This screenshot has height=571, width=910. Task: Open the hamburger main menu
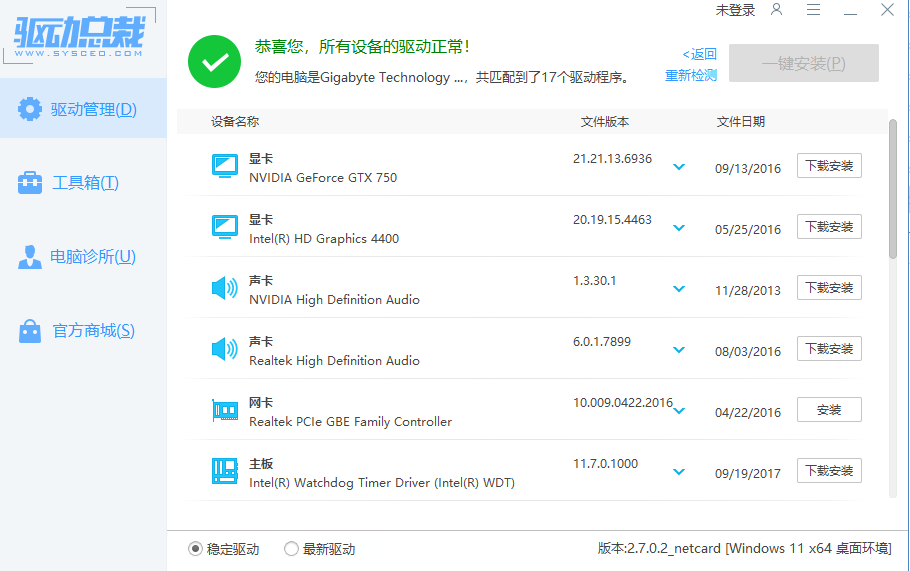point(814,9)
